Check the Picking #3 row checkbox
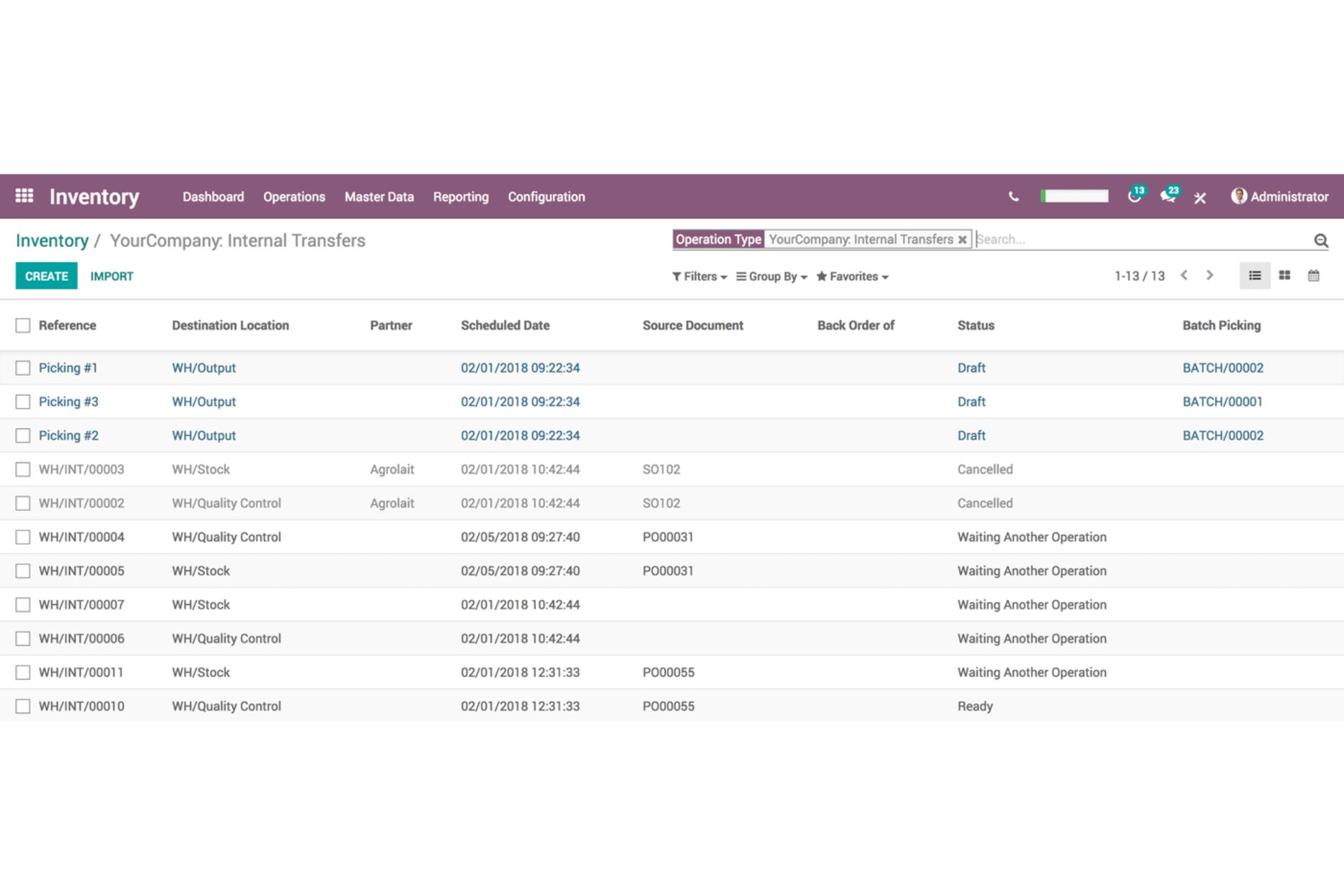This screenshot has height=896, width=1344. click(23, 402)
